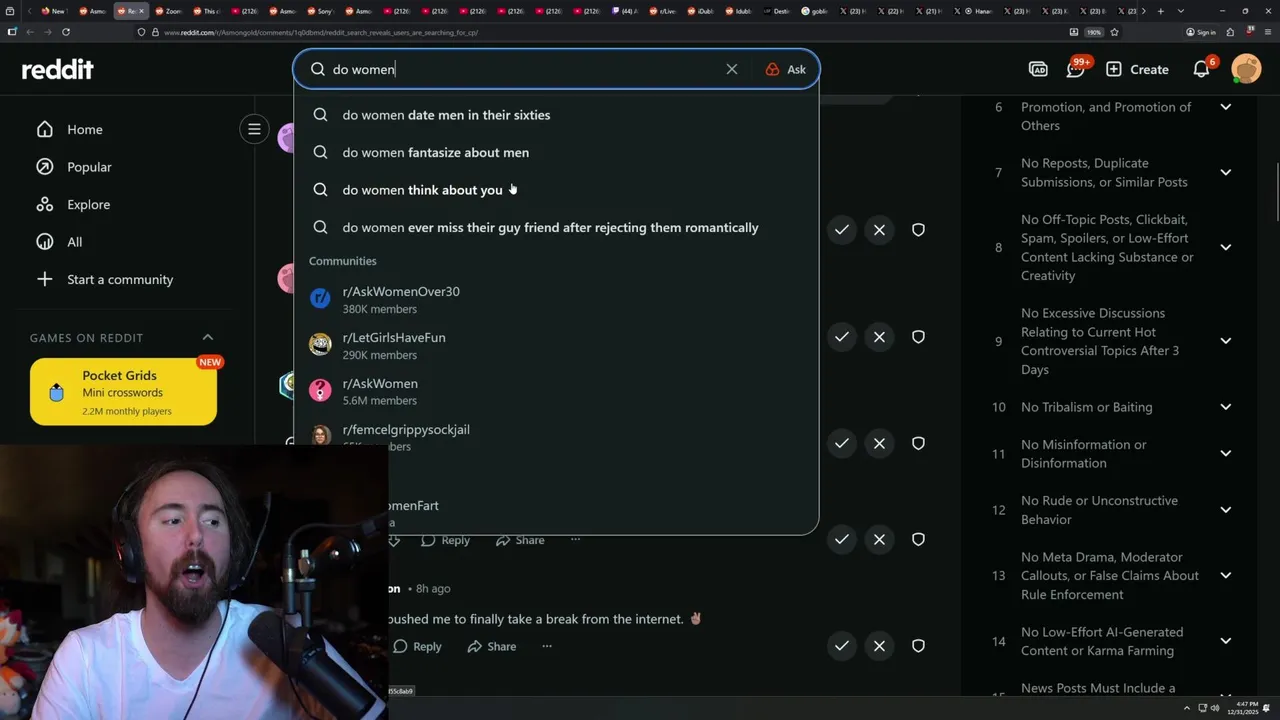Expand rule 10 No Tribalism or Baiting
Image resolution: width=1280 pixels, height=720 pixels.
tap(1225, 407)
